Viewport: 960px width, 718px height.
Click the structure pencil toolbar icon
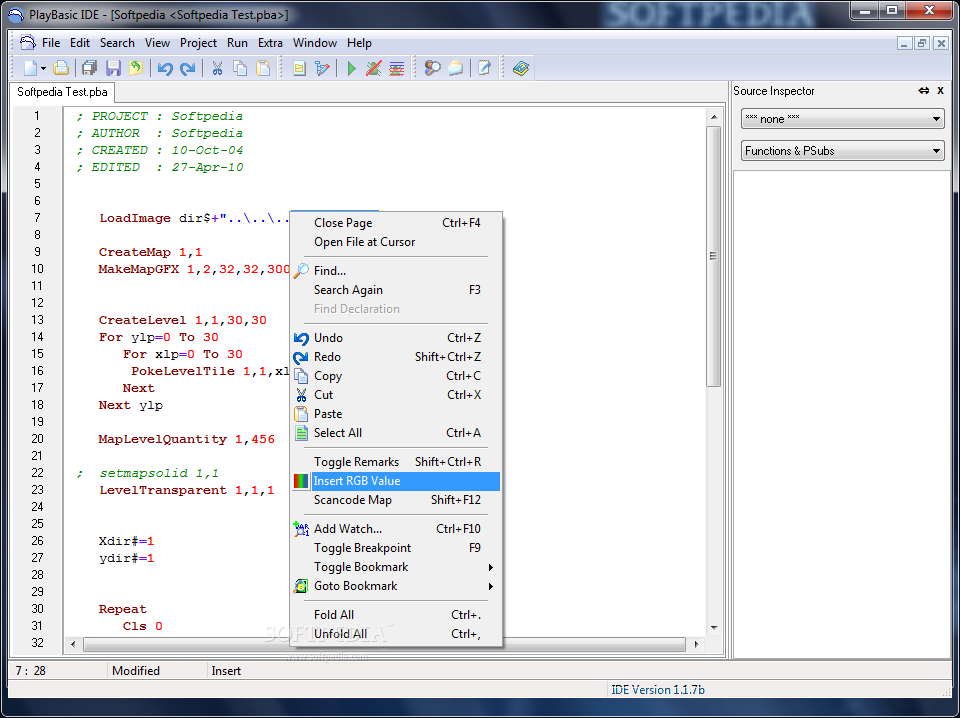(322, 69)
